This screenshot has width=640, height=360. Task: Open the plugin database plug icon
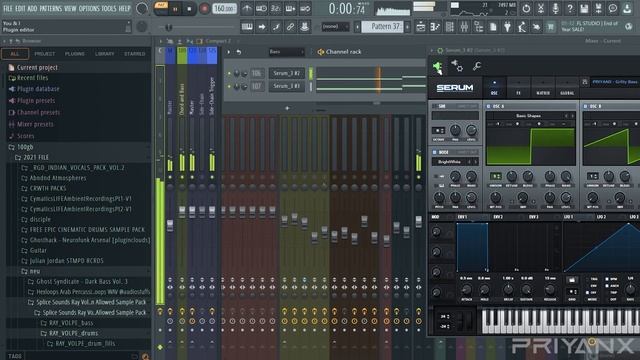507,27
